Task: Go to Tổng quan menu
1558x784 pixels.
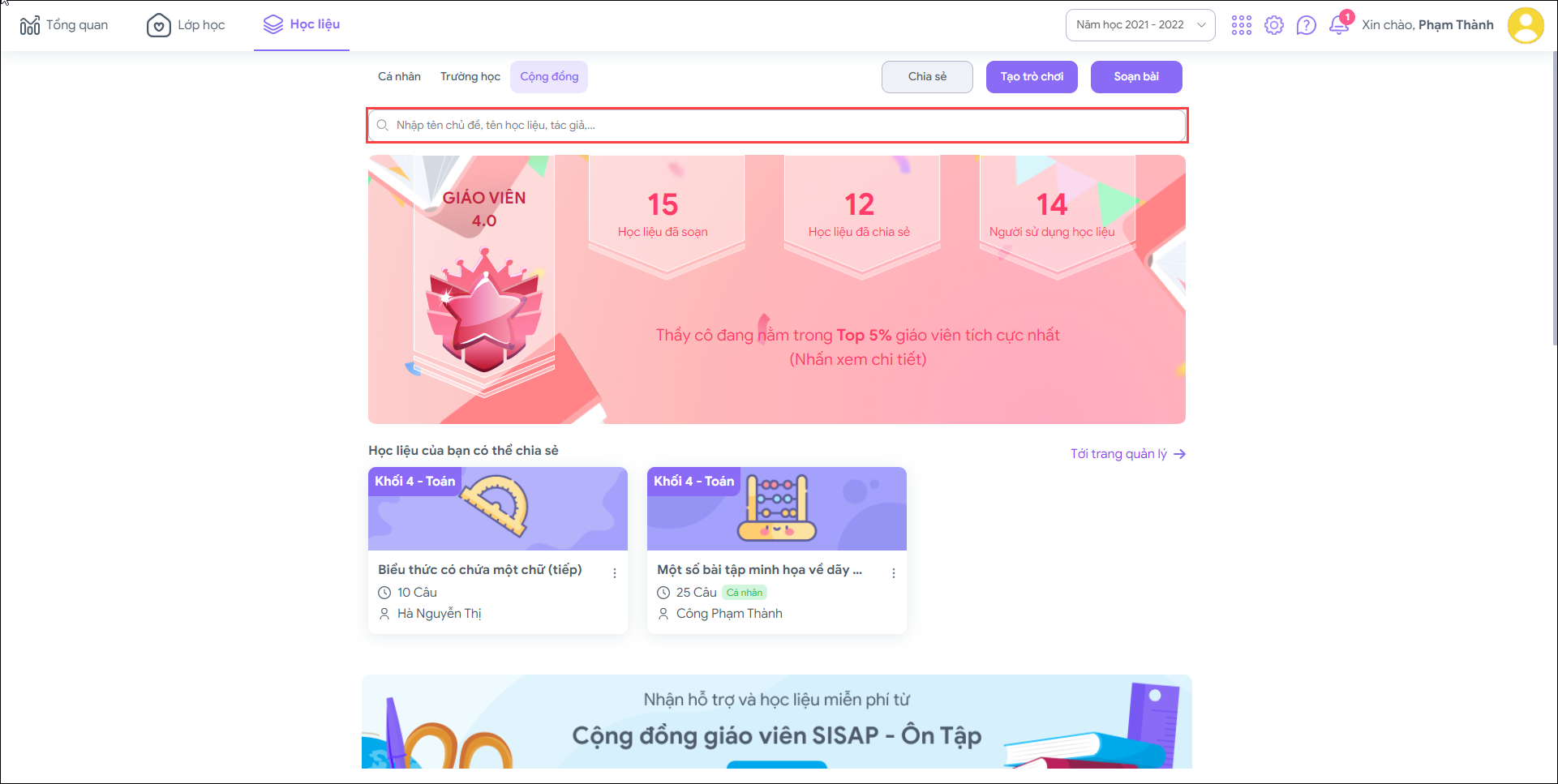Action: pos(64,25)
